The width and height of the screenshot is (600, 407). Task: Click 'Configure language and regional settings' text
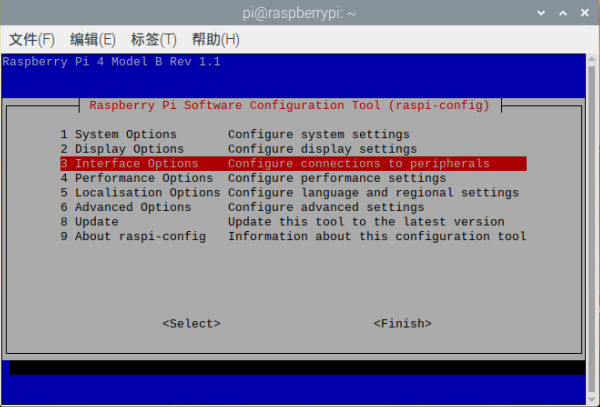[373, 192]
